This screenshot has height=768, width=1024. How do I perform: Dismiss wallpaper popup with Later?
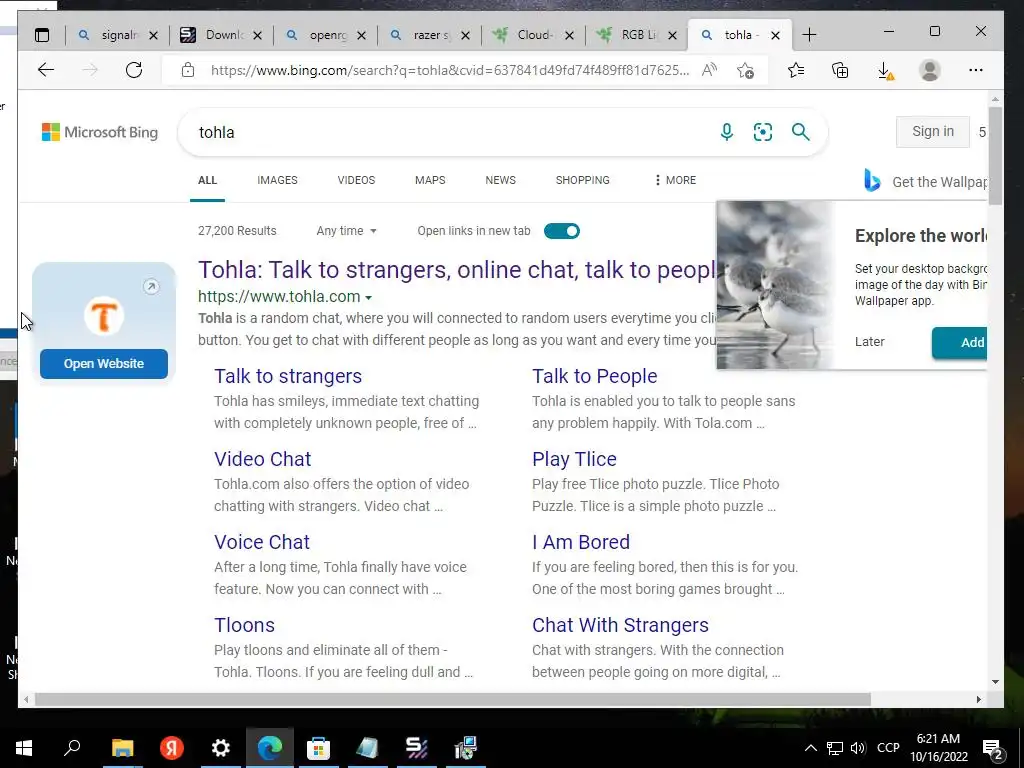[869, 342]
